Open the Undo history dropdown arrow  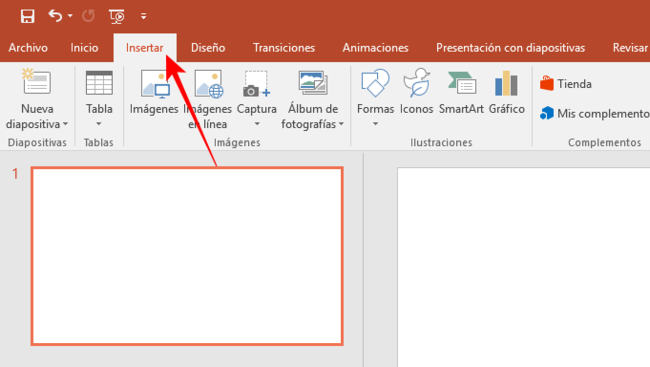coord(70,16)
